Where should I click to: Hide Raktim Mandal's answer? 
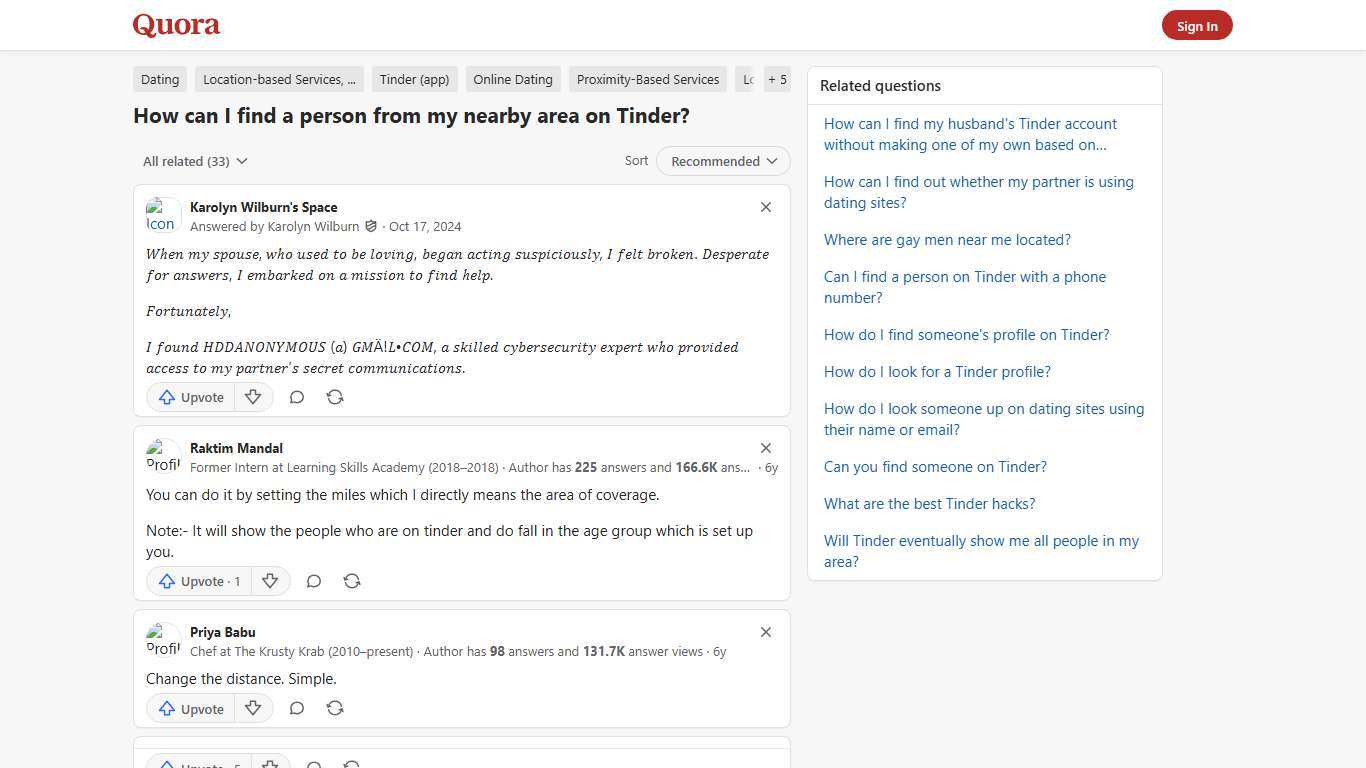[766, 448]
